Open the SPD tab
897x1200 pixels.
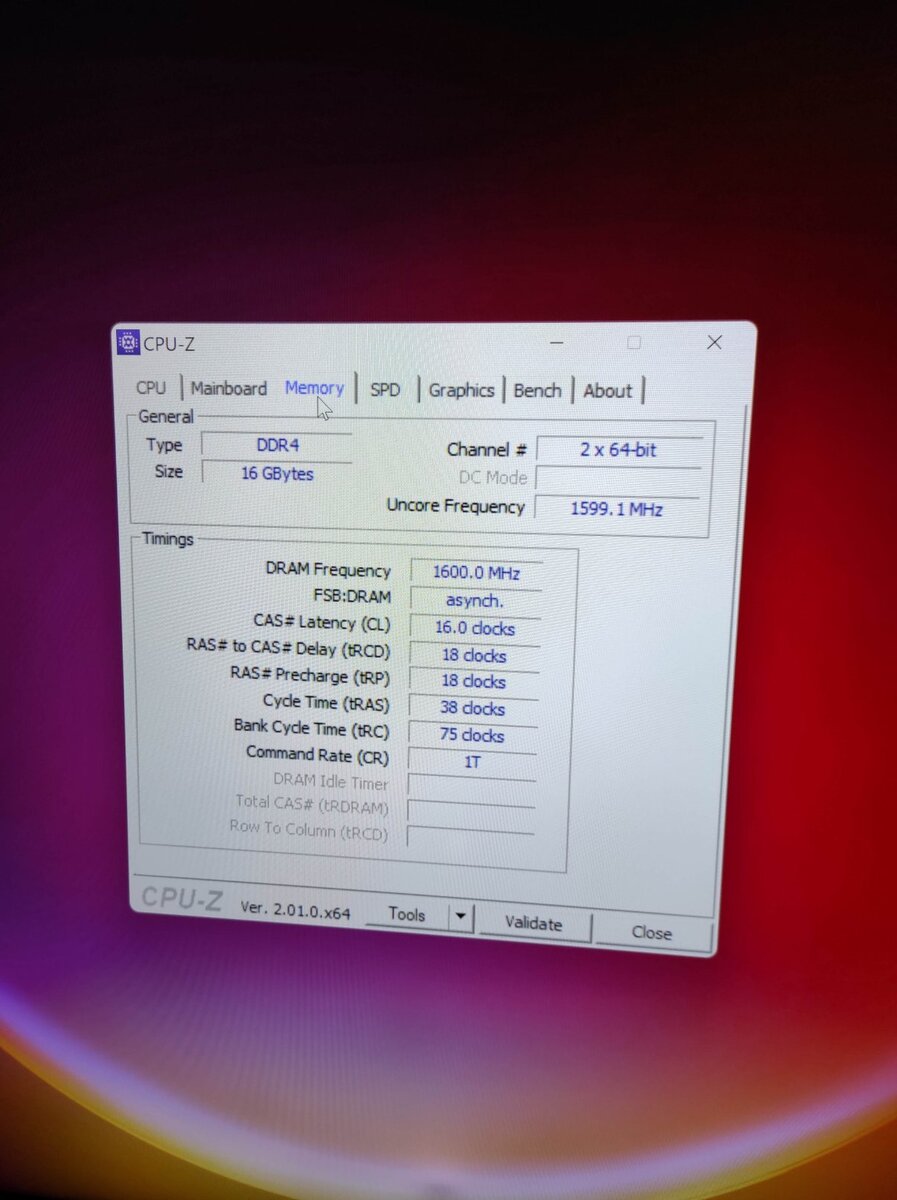pos(385,390)
